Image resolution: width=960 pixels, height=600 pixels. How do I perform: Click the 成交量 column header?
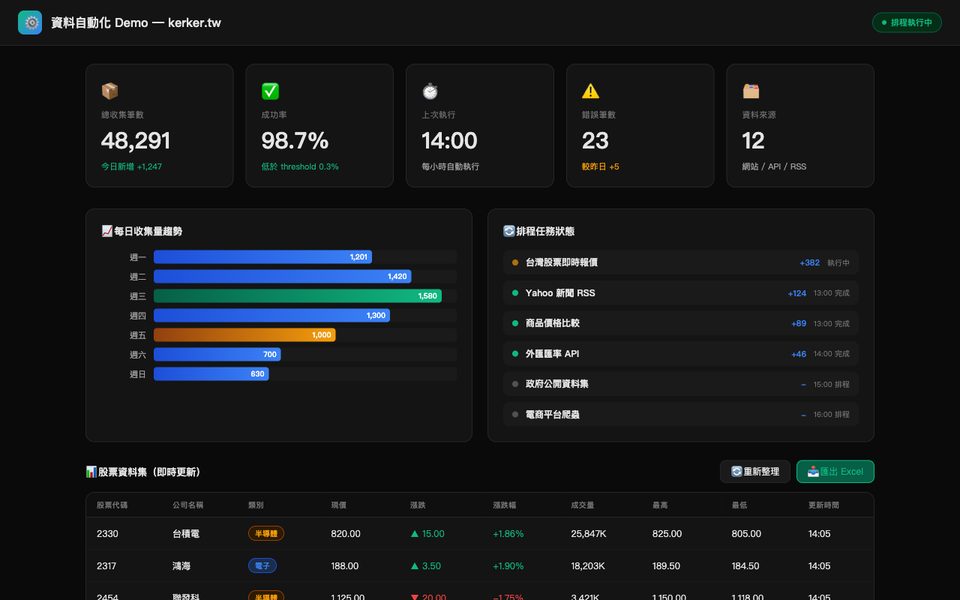click(582, 505)
